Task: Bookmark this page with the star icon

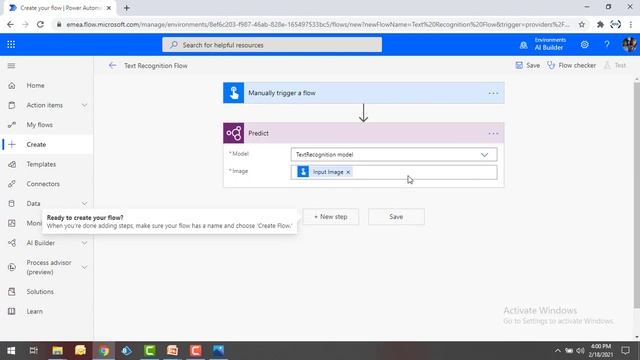Action: [582, 24]
